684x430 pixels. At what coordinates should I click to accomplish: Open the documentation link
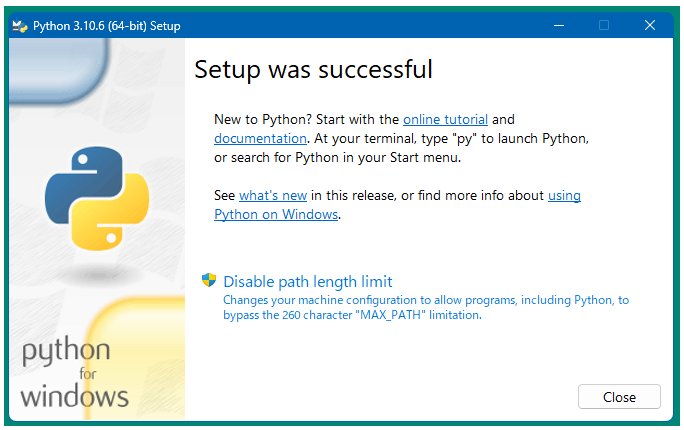(x=260, y=138)
